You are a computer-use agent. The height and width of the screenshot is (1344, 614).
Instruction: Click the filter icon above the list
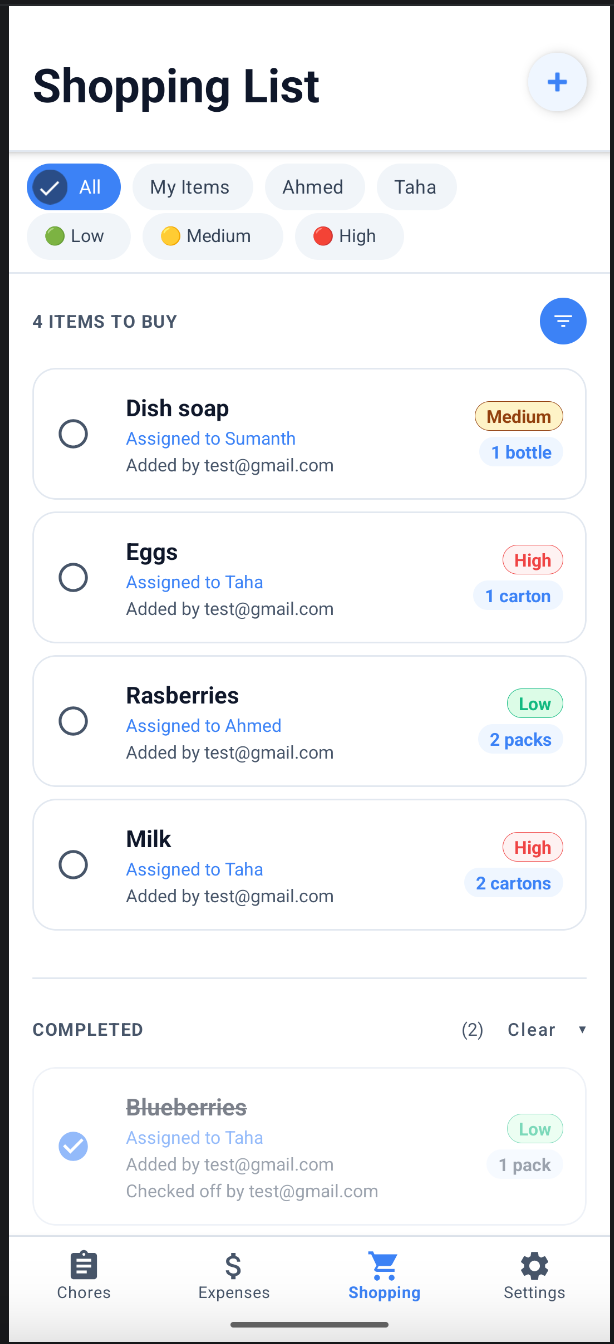coord(563,321)
